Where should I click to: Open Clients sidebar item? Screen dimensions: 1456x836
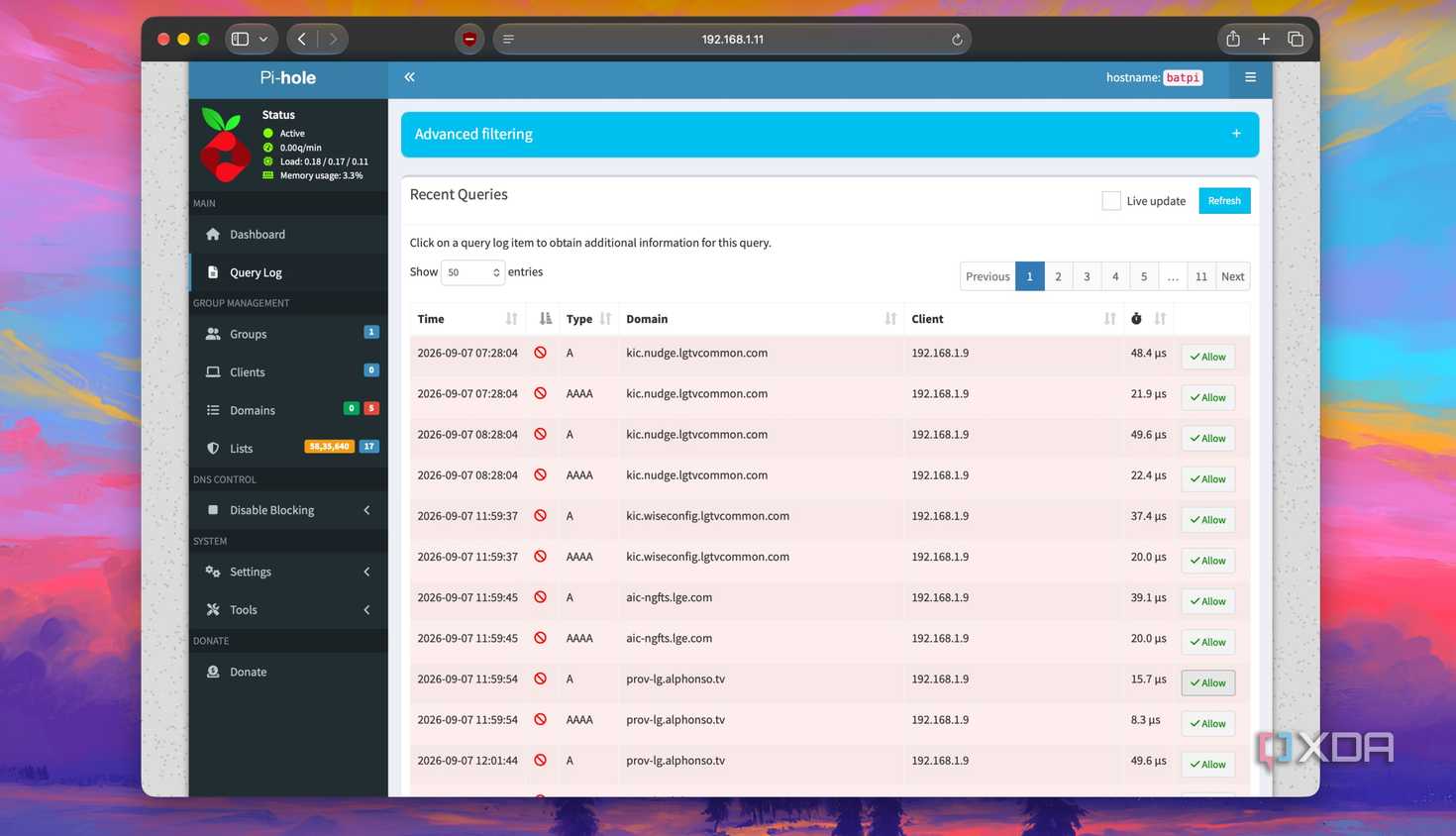288,372
